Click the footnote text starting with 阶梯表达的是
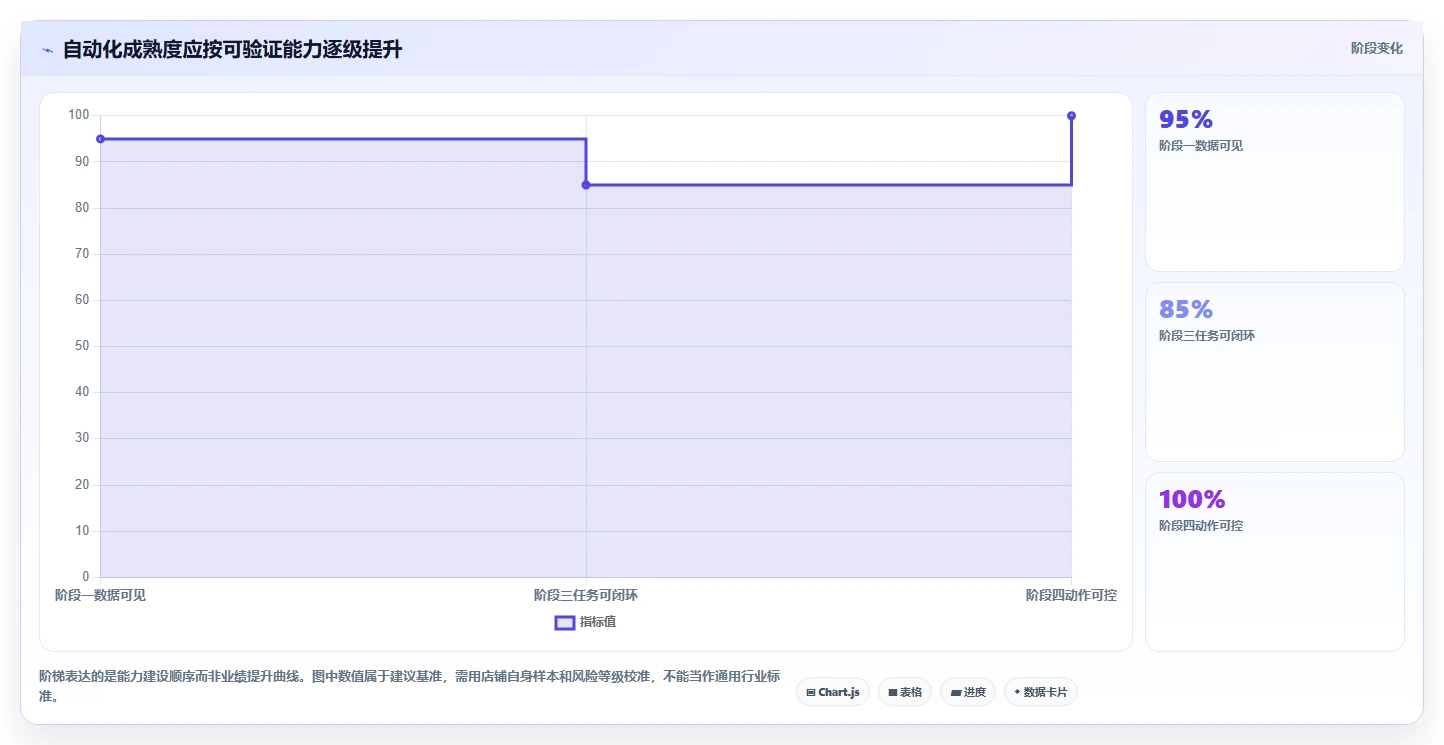Viewport: 1444px width, 745px height. pyautogui.click(x=409, y=687)
